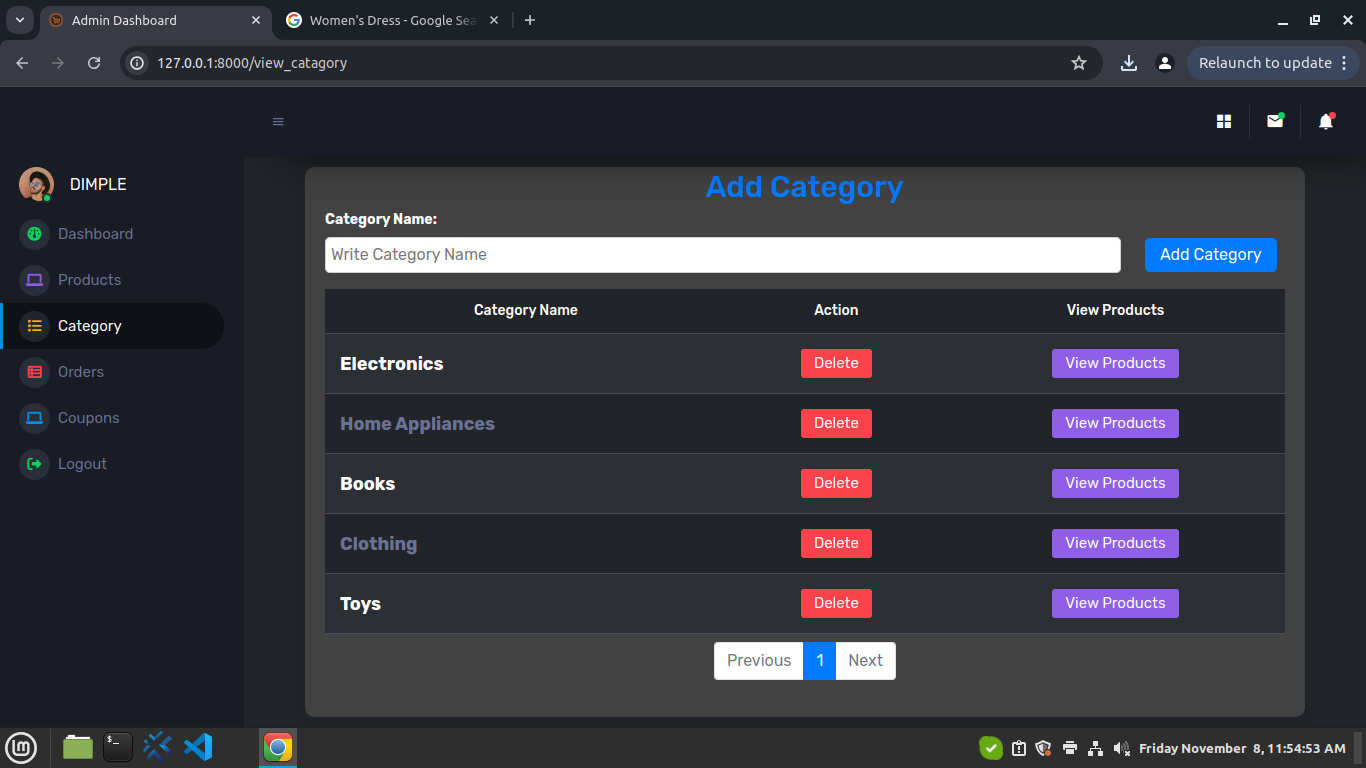
Task: Go back in browser history
Action: [x=22, y=63]
